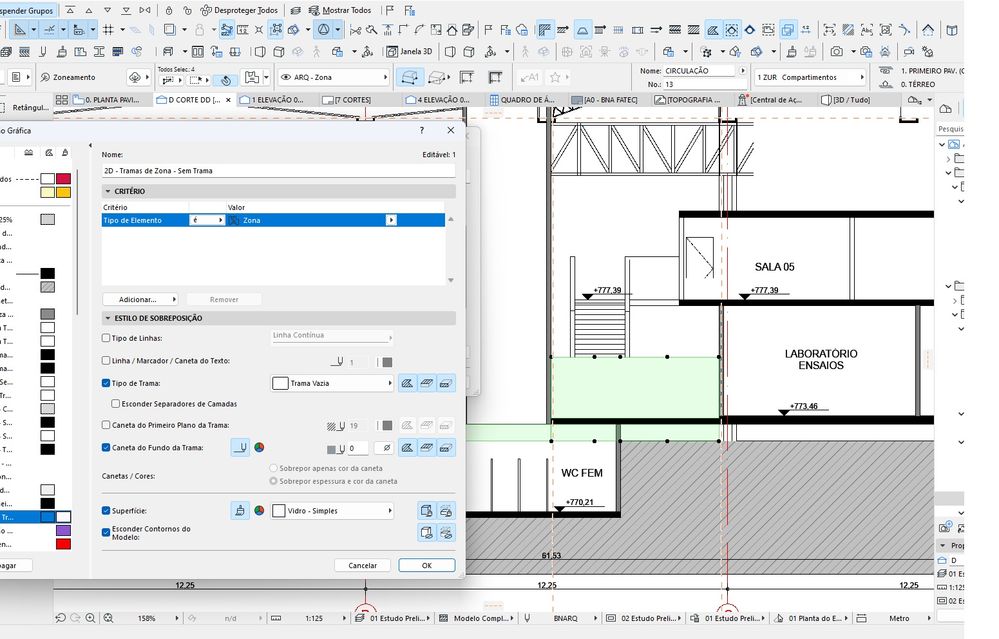This screenshot has width=999, height=639.
Task: Open the 1 ZUR Compartimentos category dropdown
Action: pos(810,77)
